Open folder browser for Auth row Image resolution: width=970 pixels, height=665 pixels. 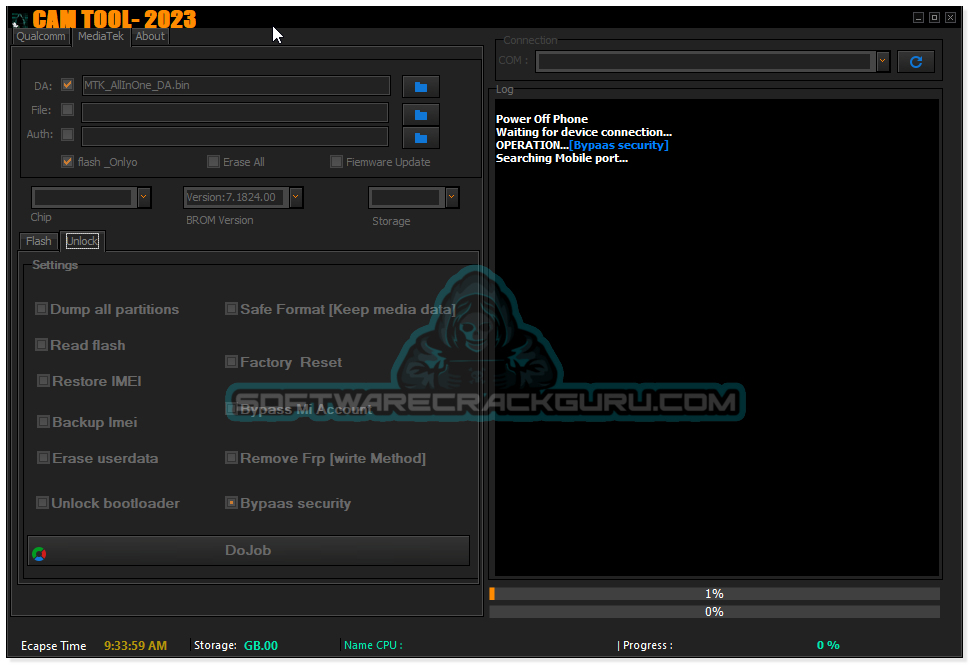421,137
